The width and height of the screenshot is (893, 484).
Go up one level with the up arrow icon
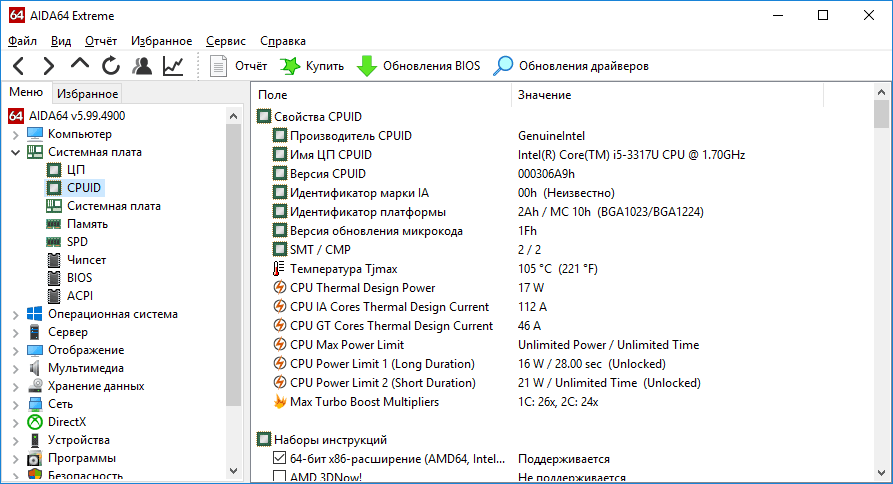(80, 64)
